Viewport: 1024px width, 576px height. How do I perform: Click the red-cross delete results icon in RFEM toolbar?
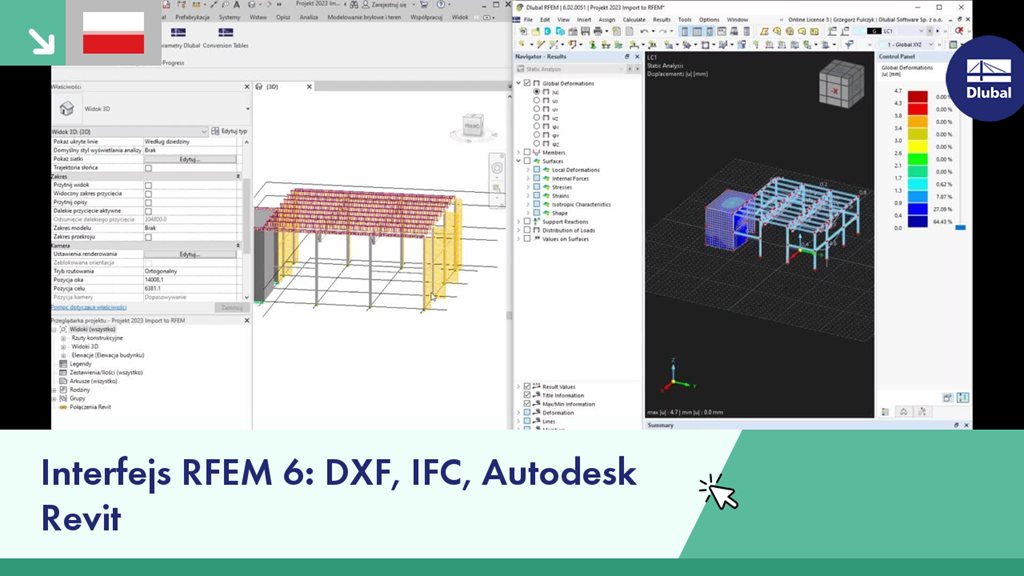point(958,31)
